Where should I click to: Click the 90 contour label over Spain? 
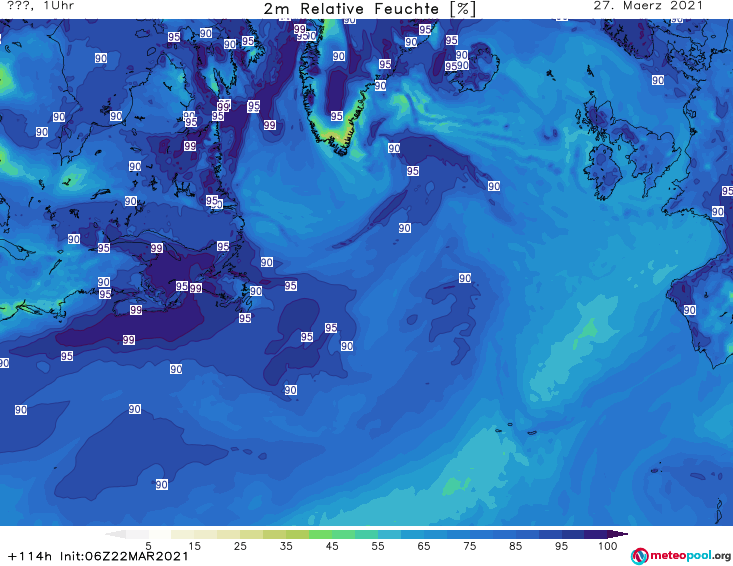(690, 310)
